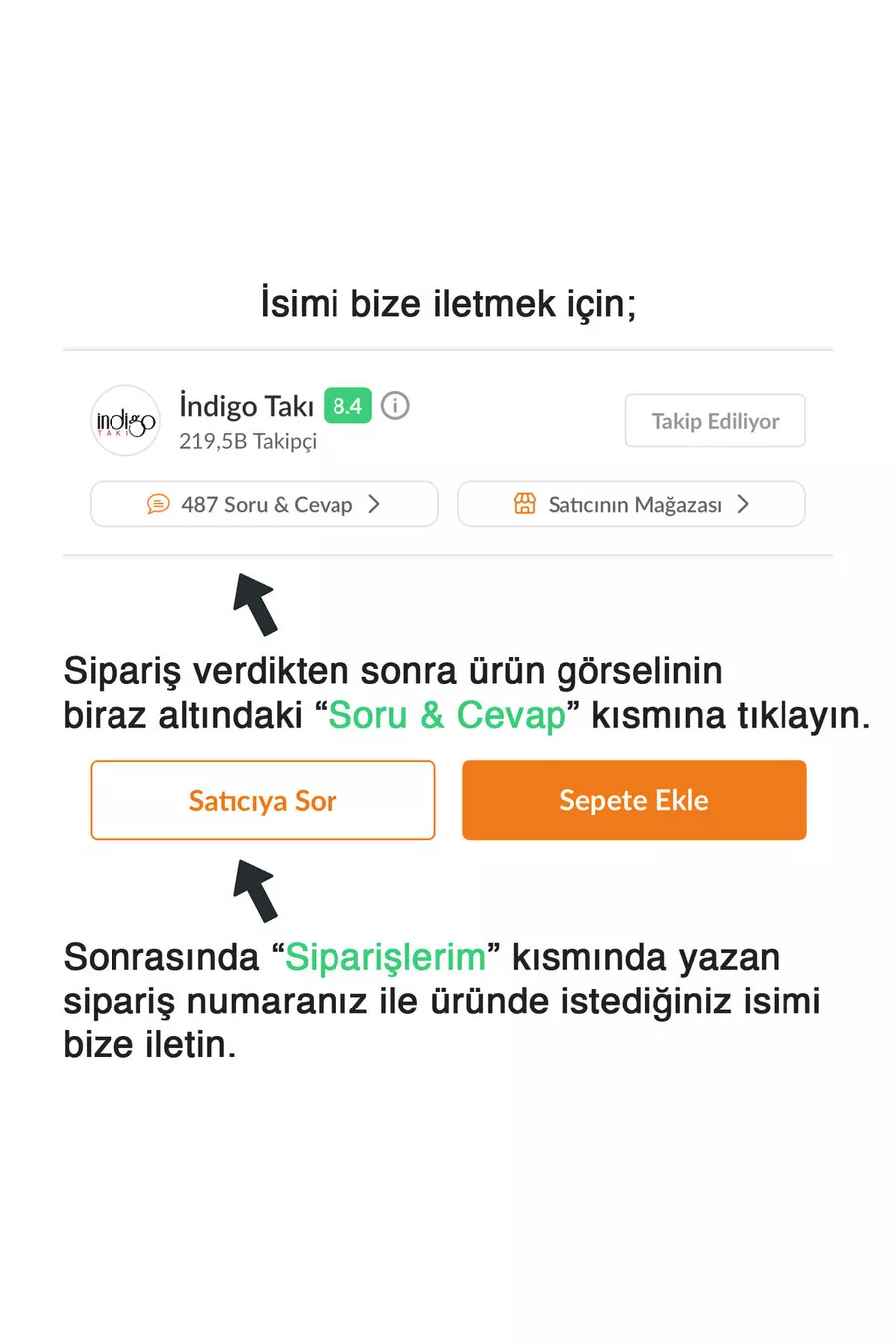Click the heading "İsimi bize iletmek için;"

[448, 303]
